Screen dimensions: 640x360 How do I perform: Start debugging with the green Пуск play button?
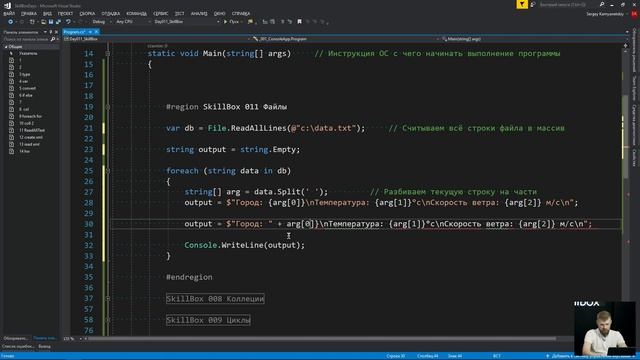(x=231, y=22)
